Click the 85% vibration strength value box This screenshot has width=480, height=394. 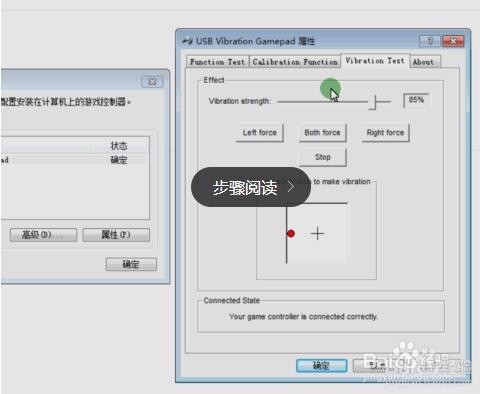(x=416, y=100)
